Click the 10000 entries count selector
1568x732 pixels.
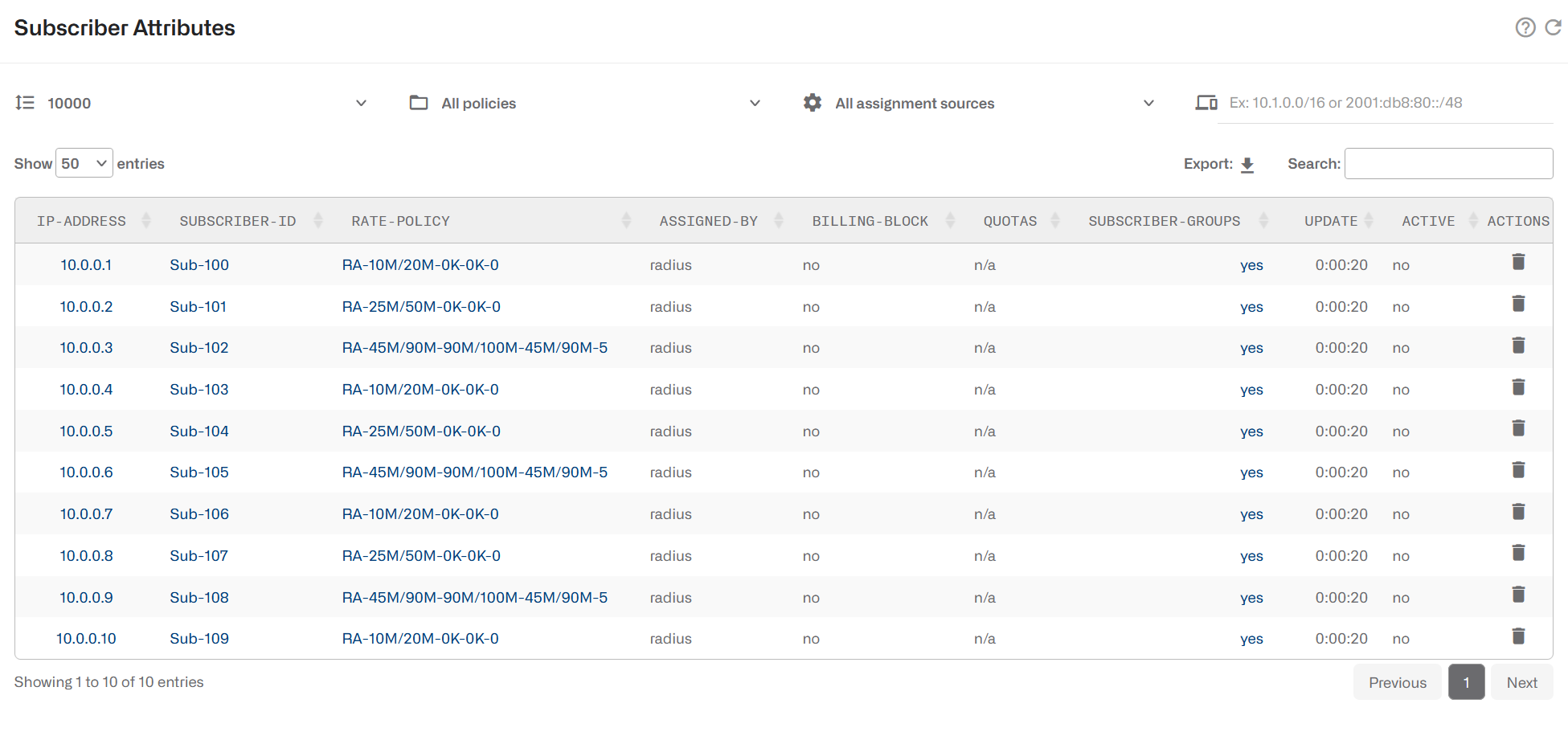pos(70,103)
